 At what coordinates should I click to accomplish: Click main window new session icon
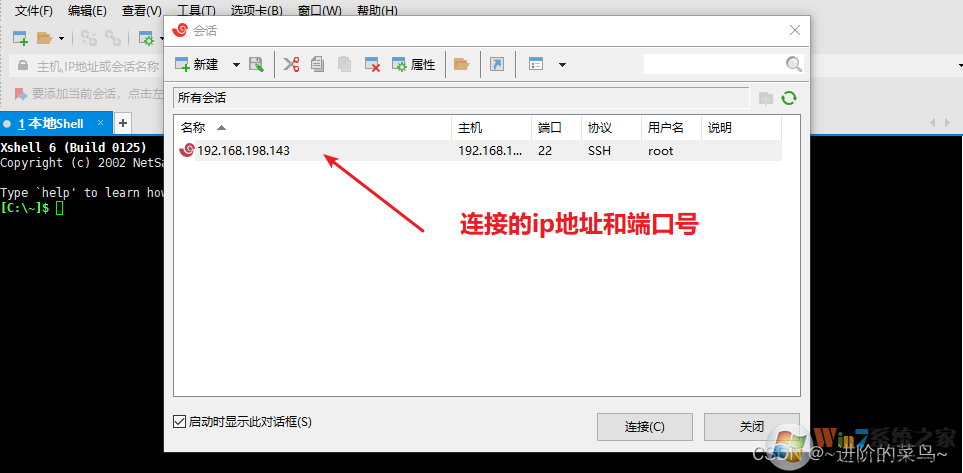click(21, 38)
